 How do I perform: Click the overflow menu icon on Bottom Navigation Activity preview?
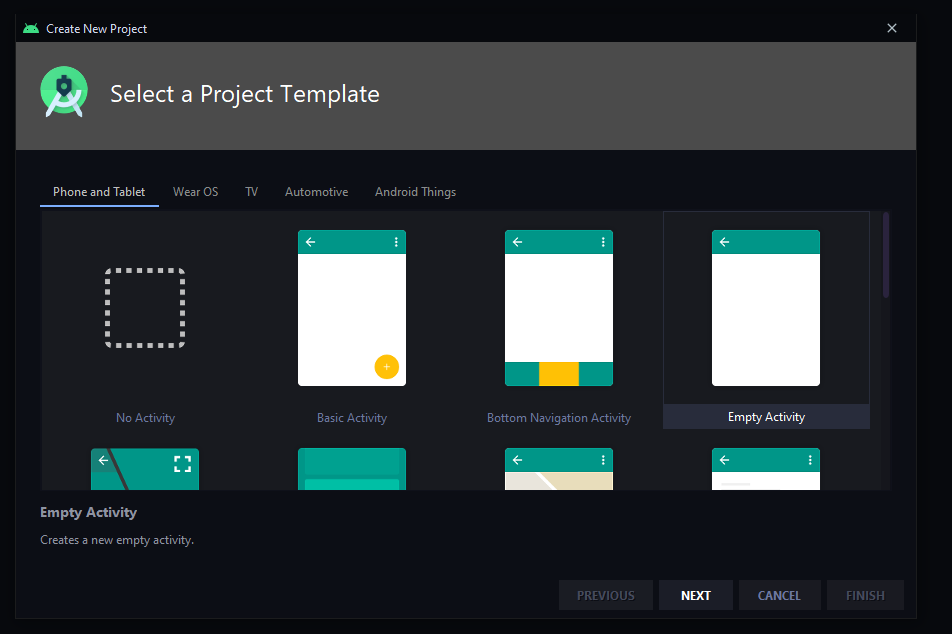tap(603, 241)
